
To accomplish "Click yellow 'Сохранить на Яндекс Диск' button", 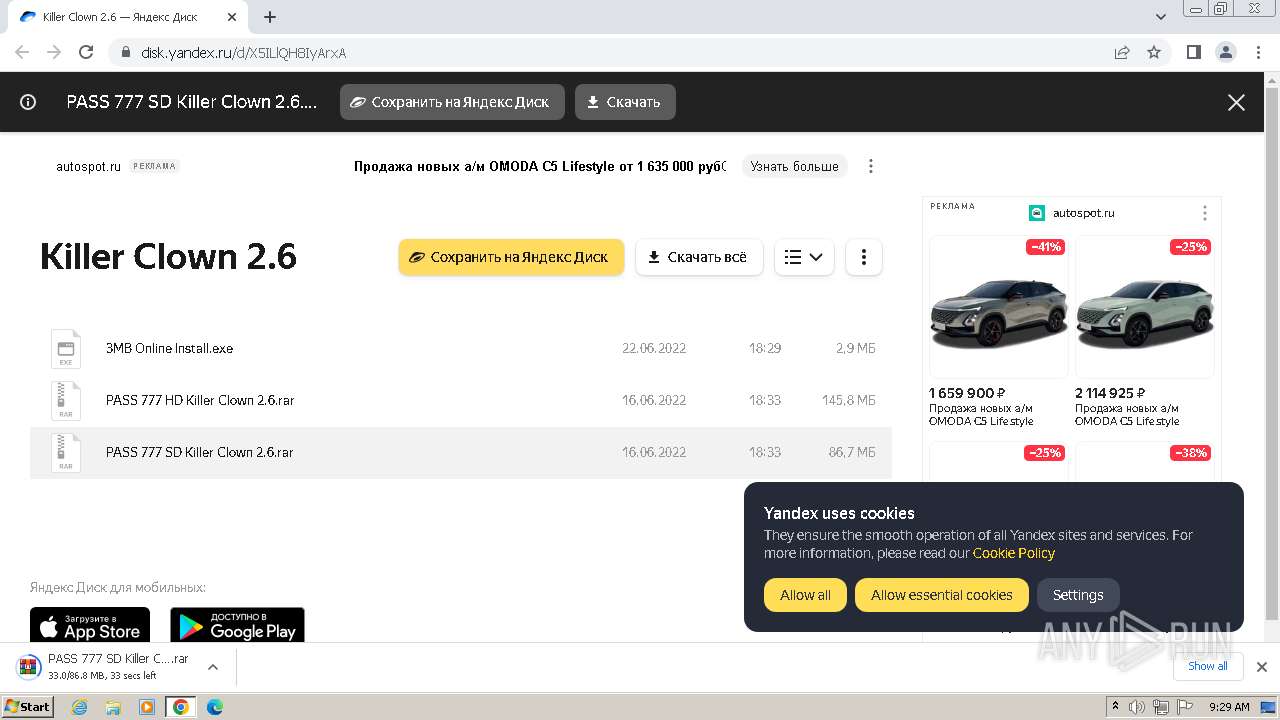I will tap(511, 257).
